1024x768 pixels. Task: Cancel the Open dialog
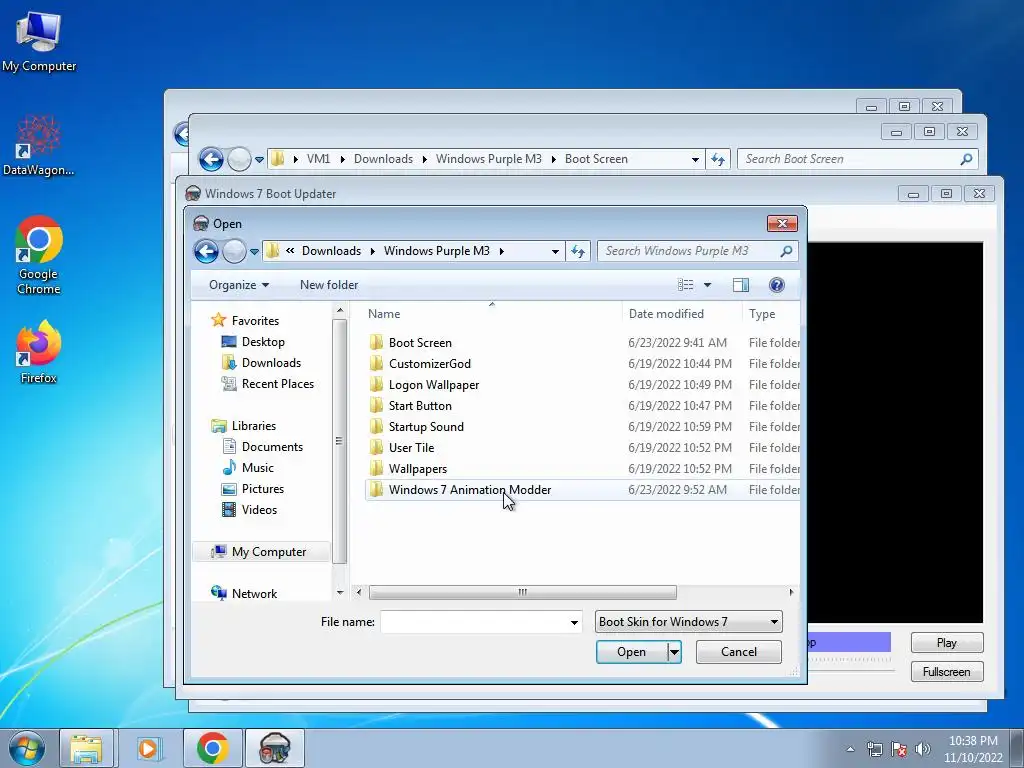coord(739,652)
